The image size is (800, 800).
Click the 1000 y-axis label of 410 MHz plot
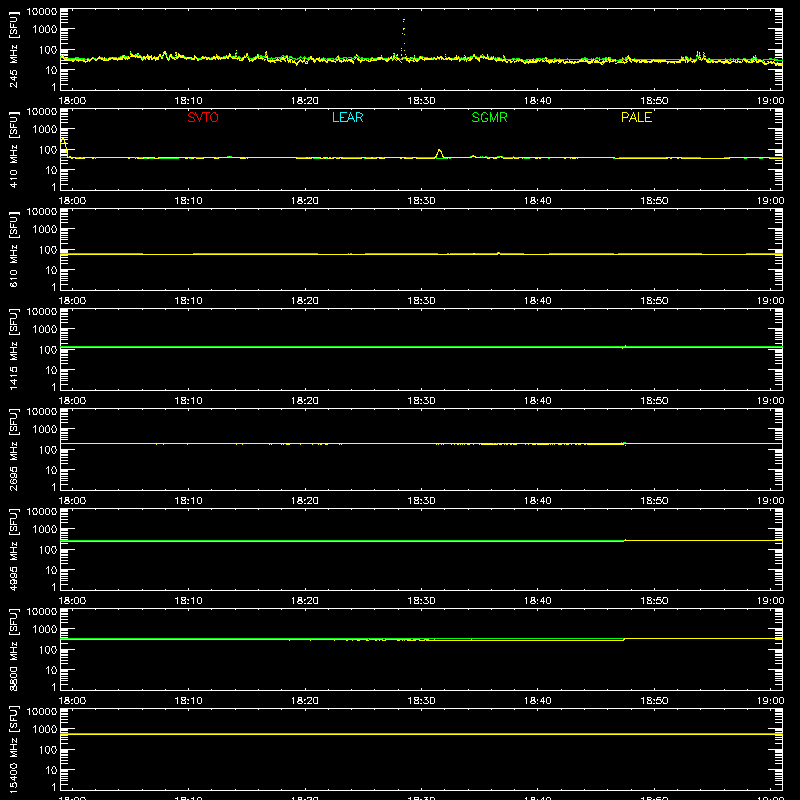pyautogui.click(x=45, y=130)
